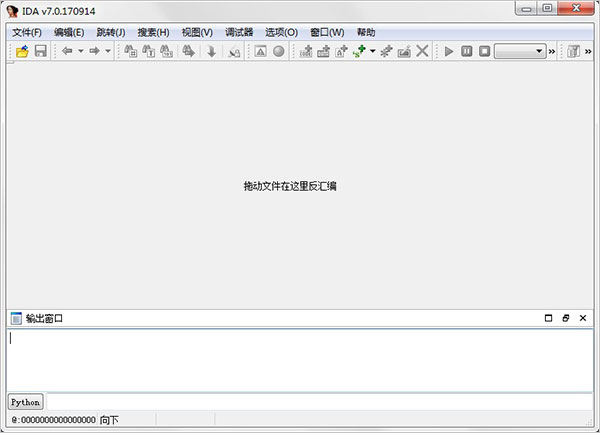Click the third binoculars search icon
The width and height of the screenshot is (600, 433).
tap(166, 51)
